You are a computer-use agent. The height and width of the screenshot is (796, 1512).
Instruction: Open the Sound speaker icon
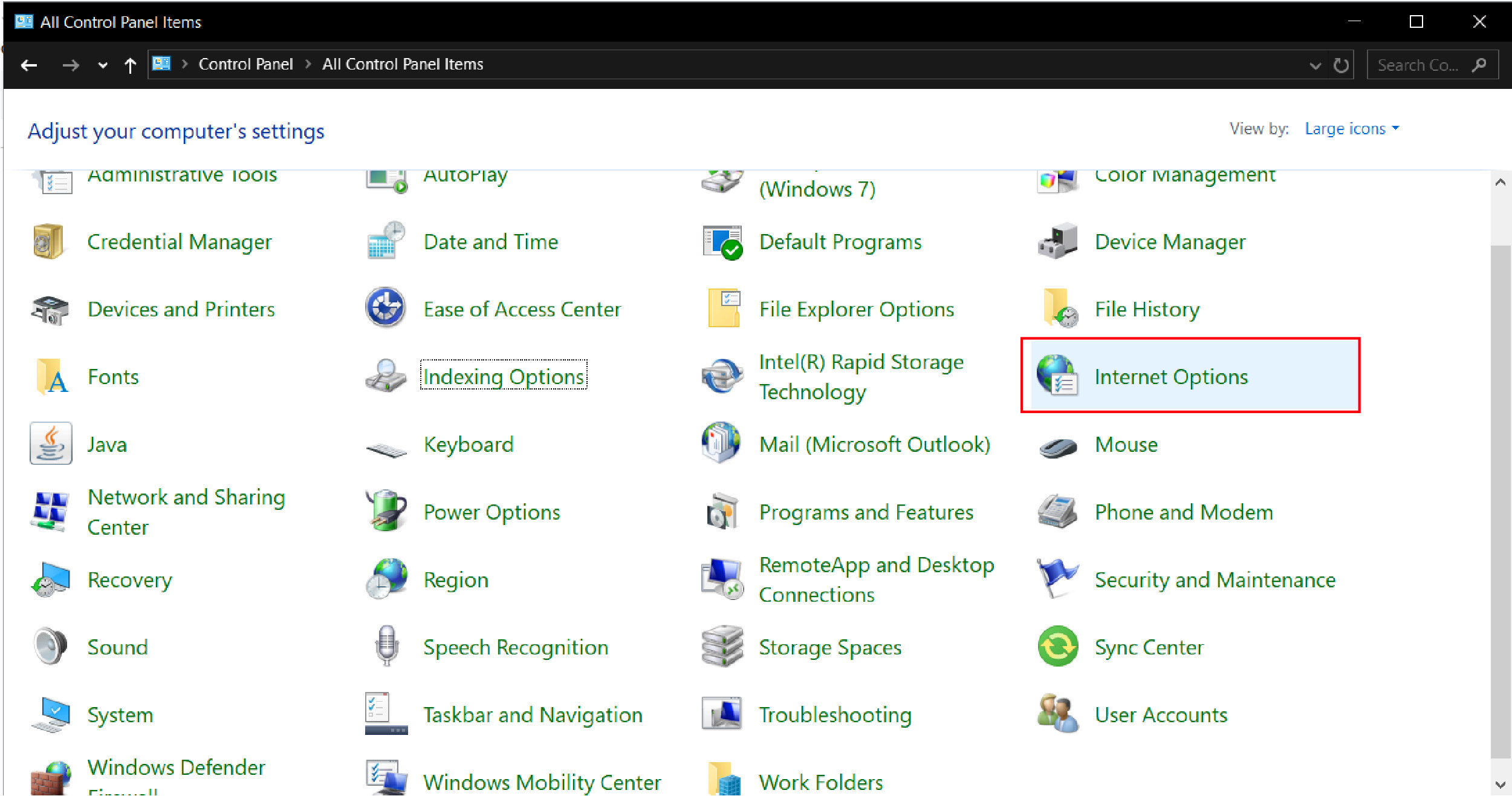(x=51, y=647)
